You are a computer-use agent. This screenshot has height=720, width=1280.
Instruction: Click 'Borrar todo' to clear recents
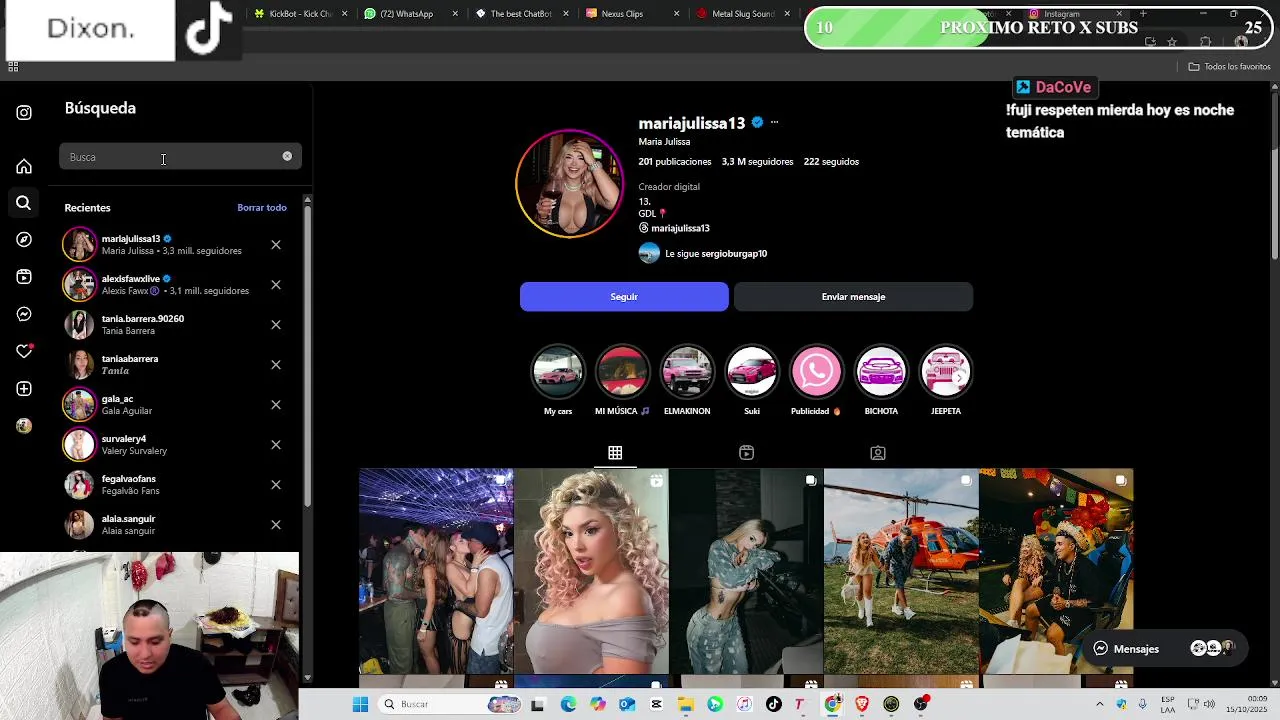coord(262,208)
